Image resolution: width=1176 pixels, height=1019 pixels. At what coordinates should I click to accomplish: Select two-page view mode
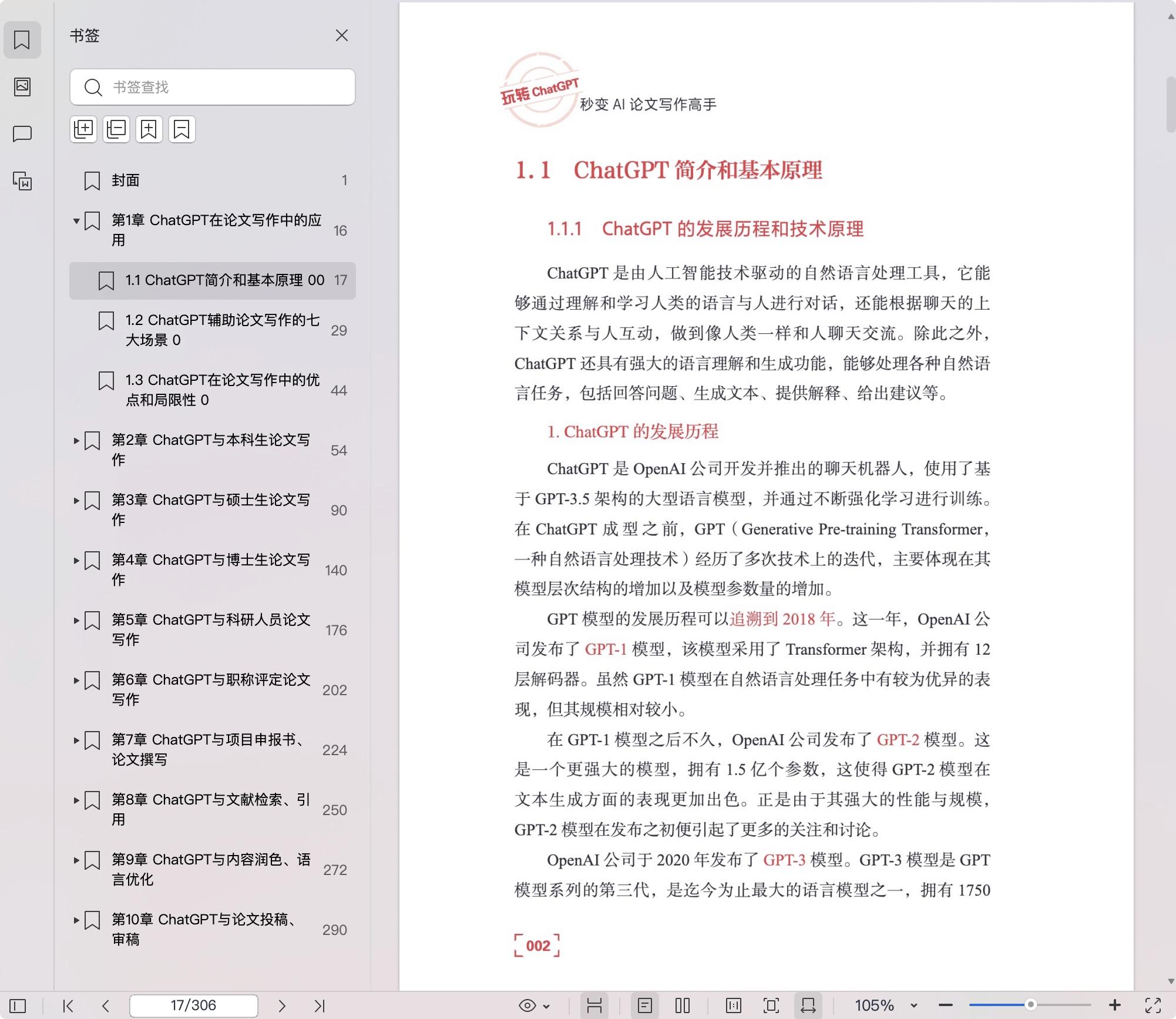click(x=683, y=1005)
